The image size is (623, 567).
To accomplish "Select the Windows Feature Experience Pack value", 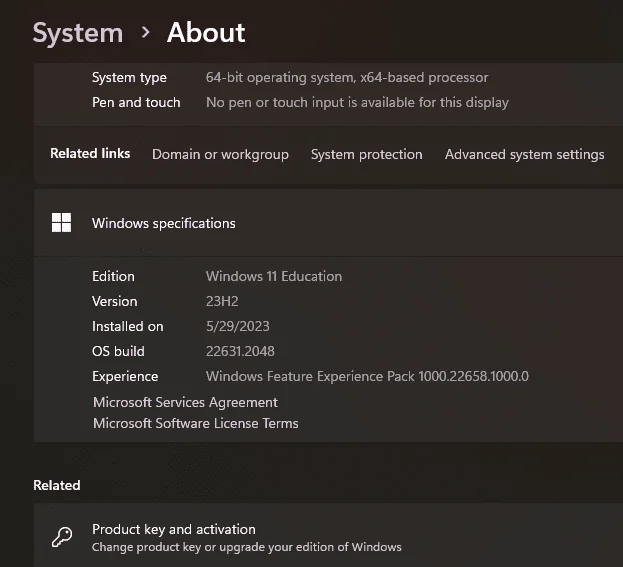I will click(367, 376).
